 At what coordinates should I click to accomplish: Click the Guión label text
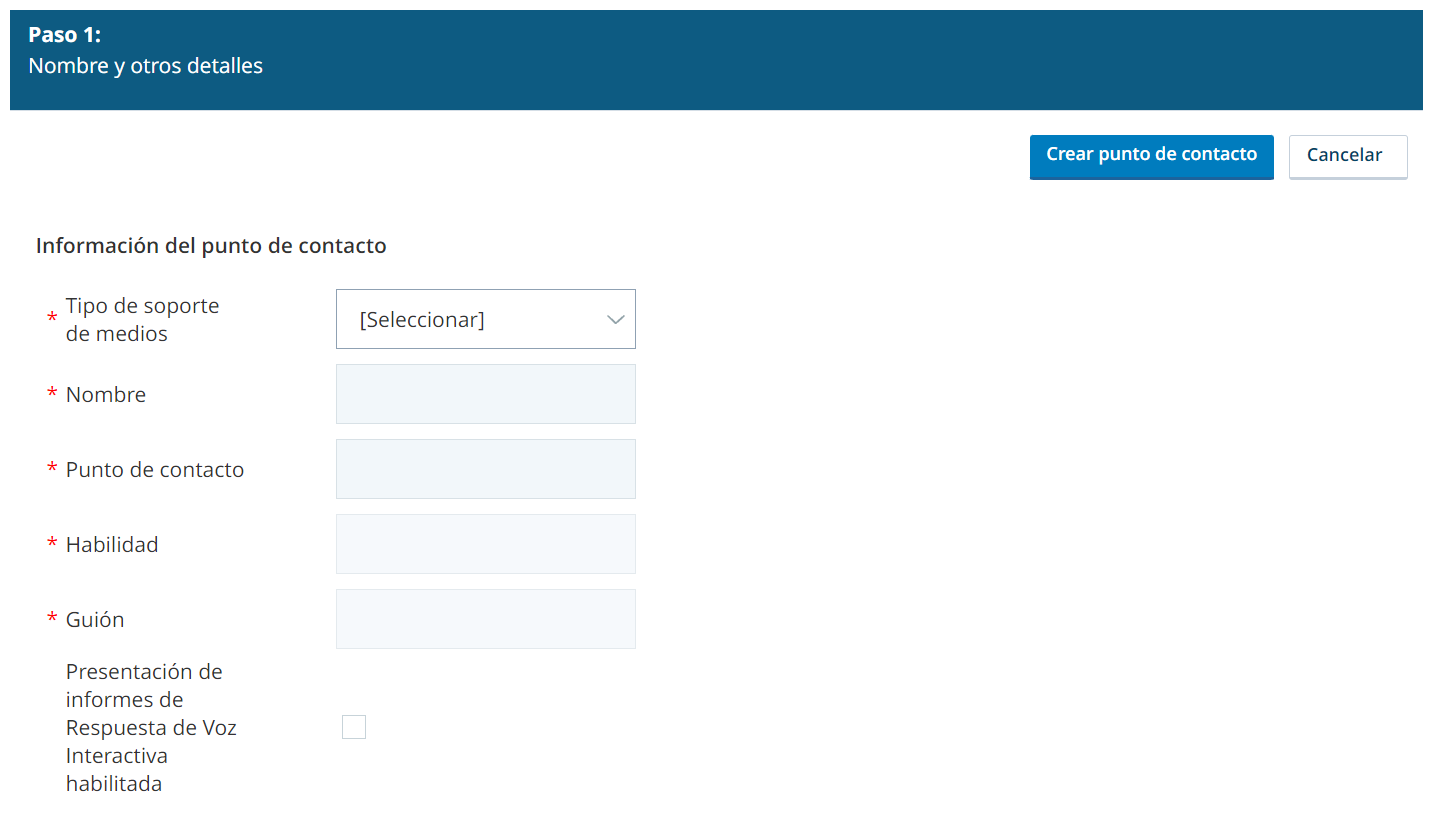(x=95, y=620)
